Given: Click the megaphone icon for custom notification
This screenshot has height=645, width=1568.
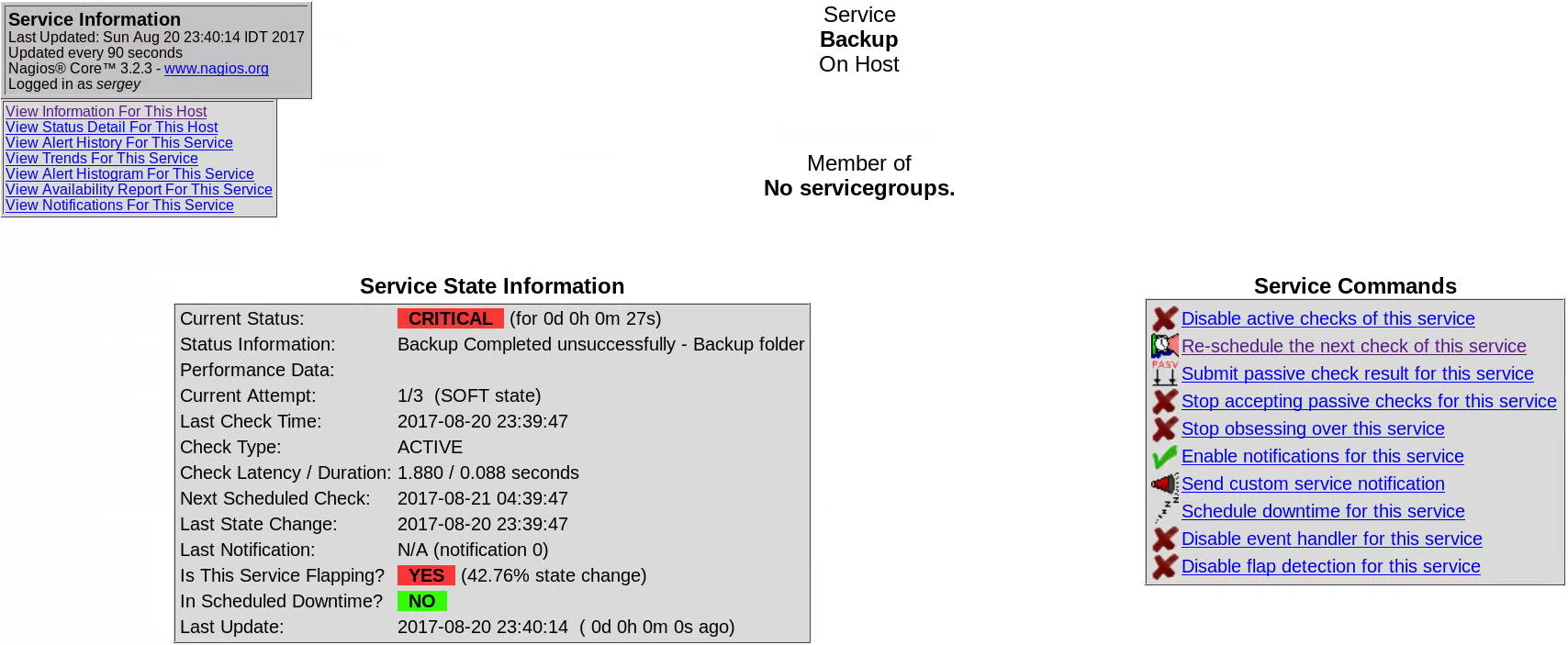Looking at the screenshot, I should [x=1165, y=484].
